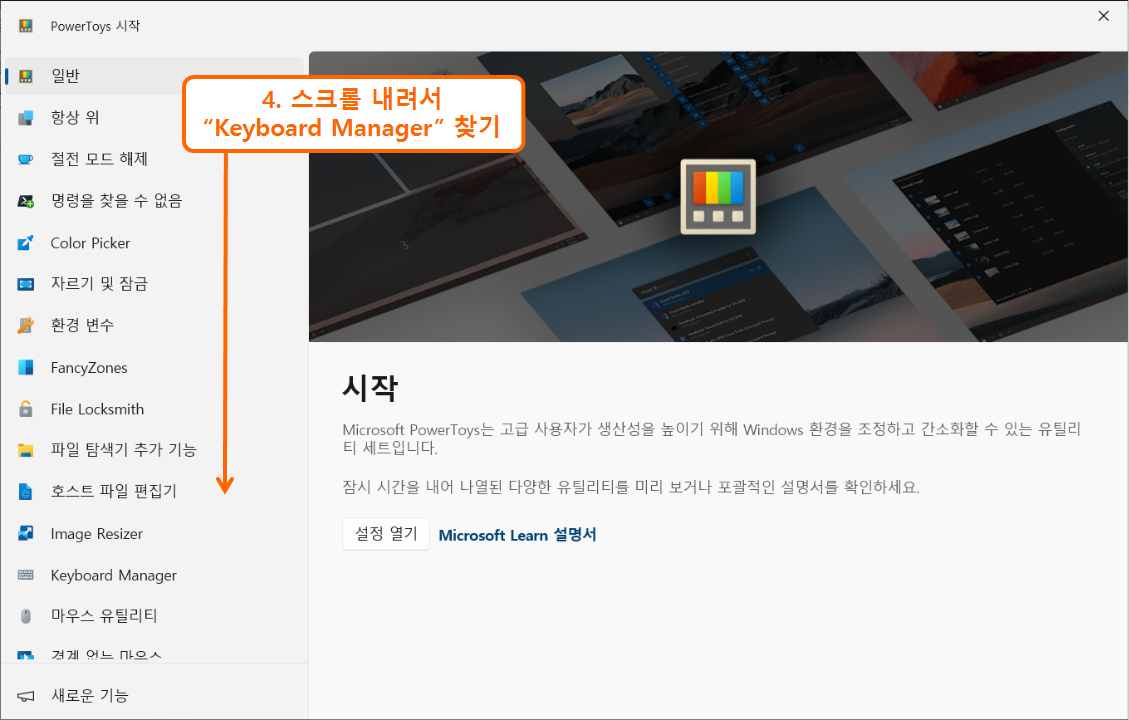
Task: Open the Image Resizer utility
Action: click(95, 533)
